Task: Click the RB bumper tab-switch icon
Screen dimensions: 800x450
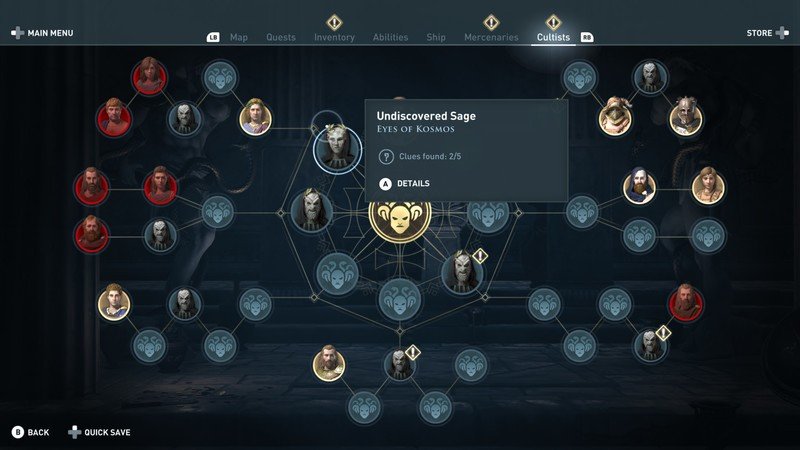Action: click(x=587, y=37)
